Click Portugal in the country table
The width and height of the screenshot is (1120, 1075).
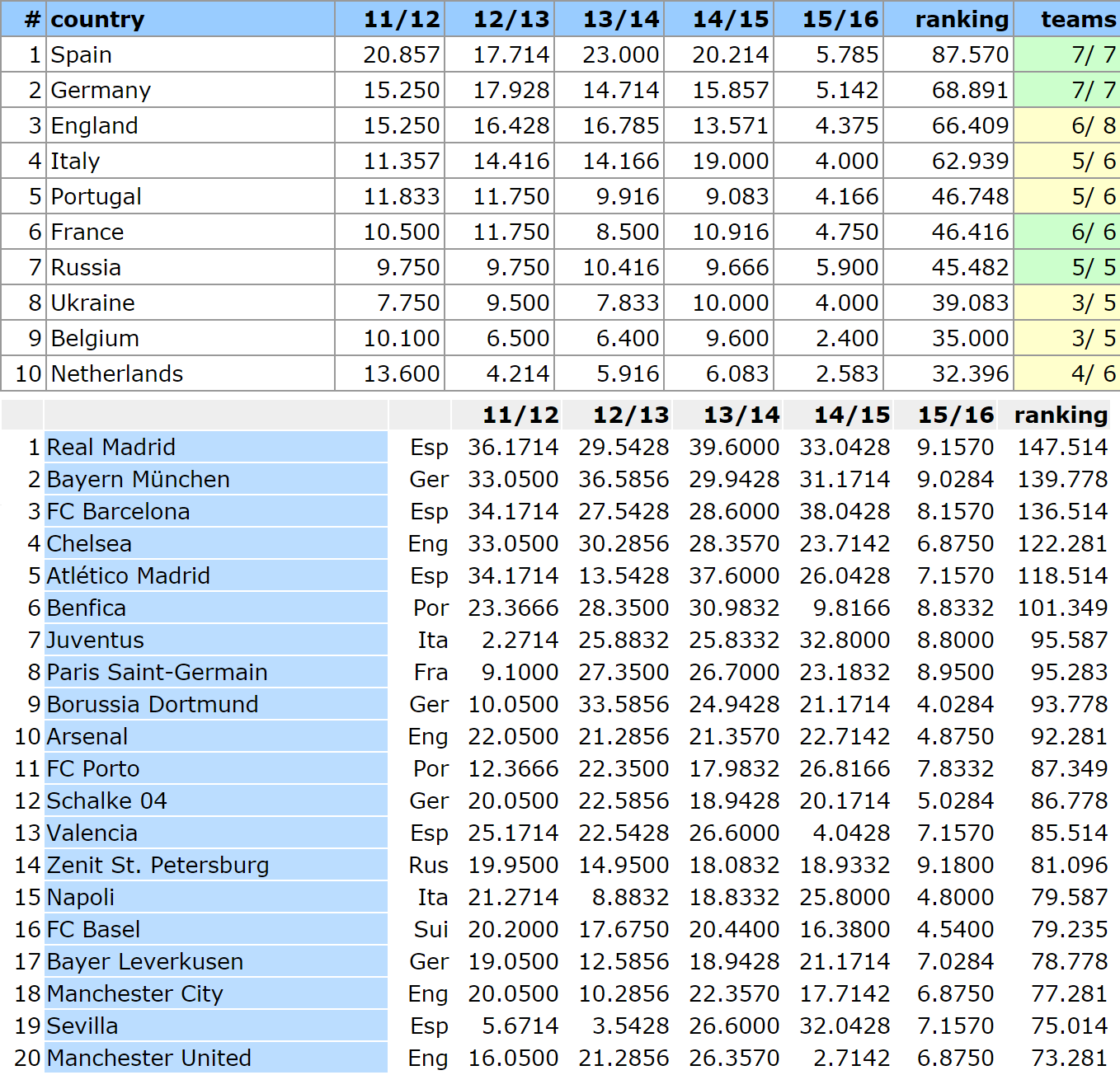pyautogui.click(x=96, y=196)
